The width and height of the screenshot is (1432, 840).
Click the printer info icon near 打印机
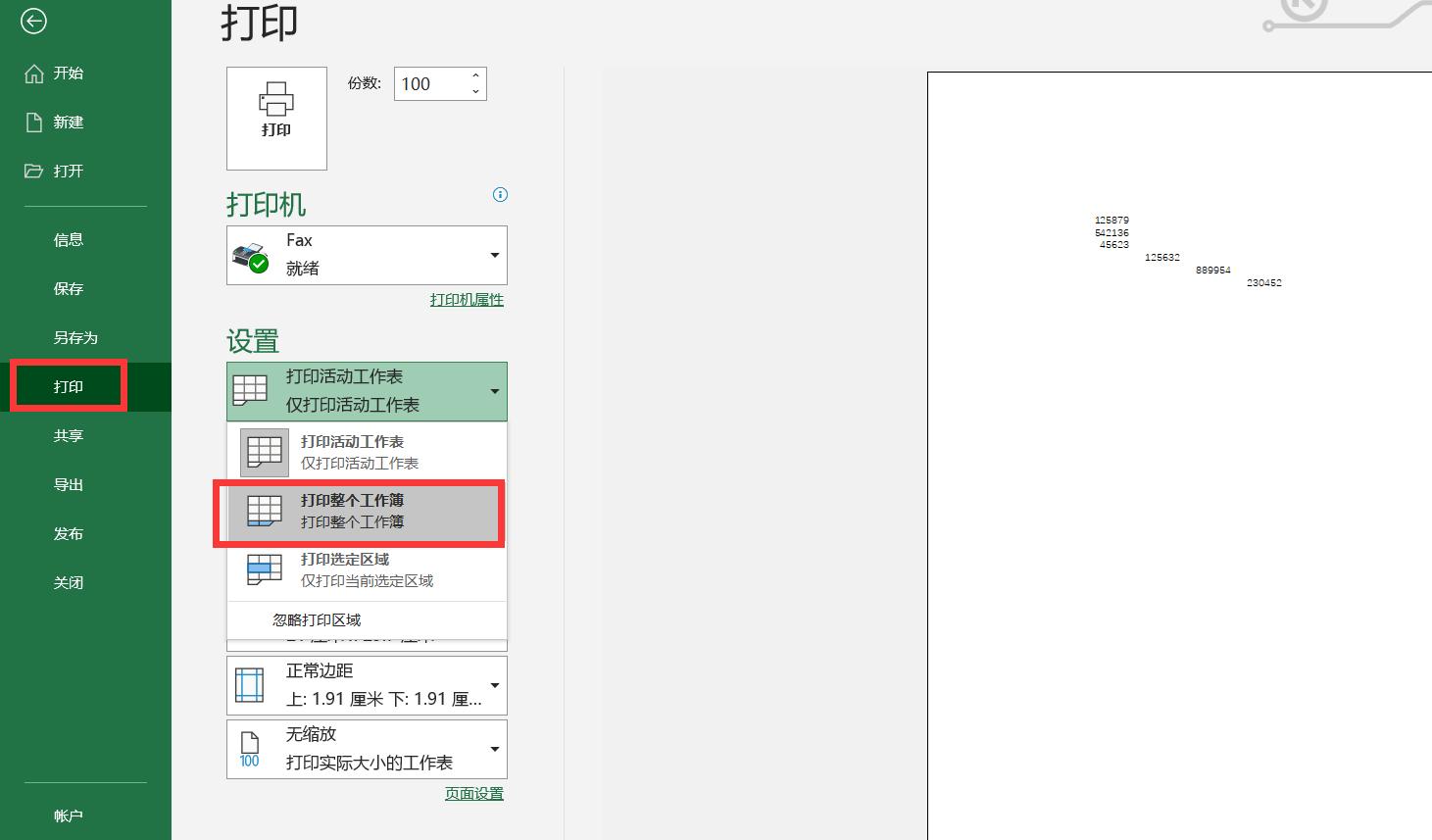[x=500, y=195]
